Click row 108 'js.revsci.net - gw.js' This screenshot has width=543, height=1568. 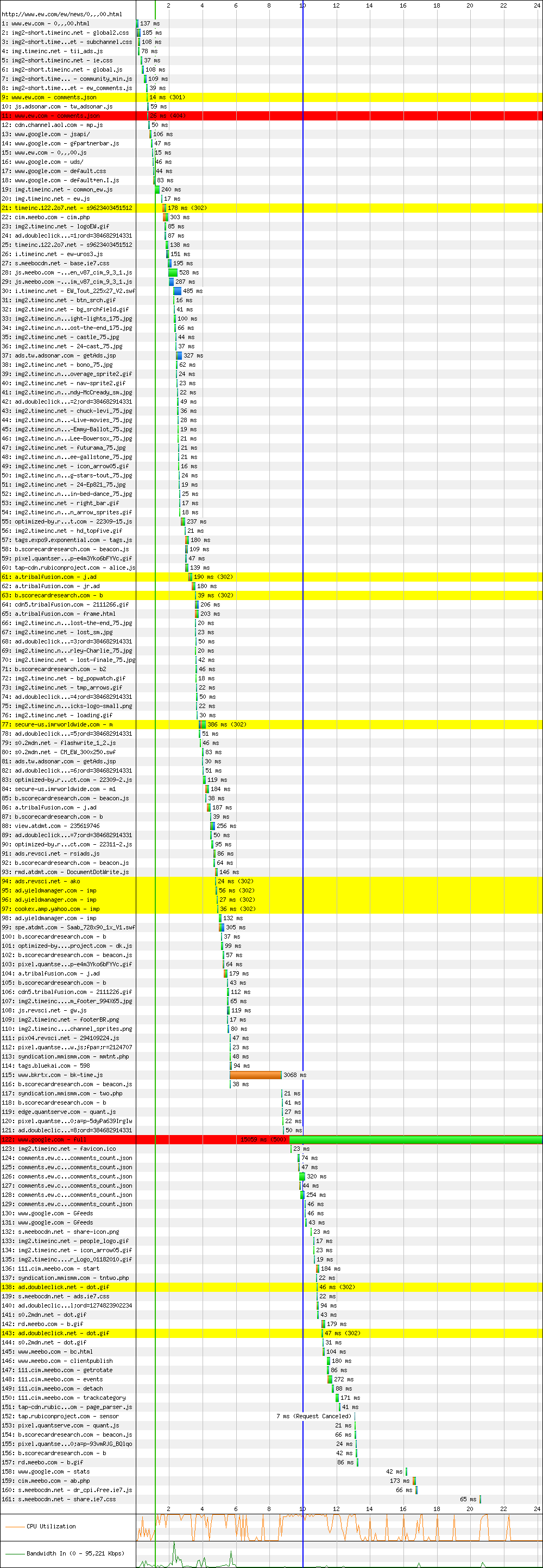tap(271, 1010)
